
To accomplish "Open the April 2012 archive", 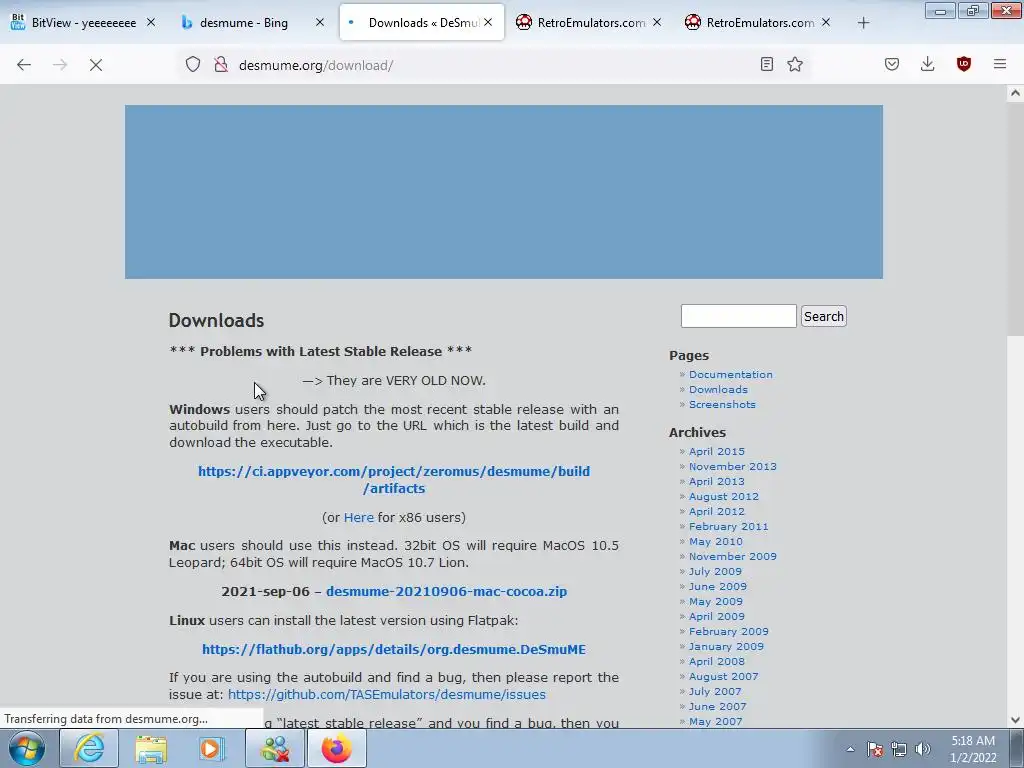I will coord(716,511).
